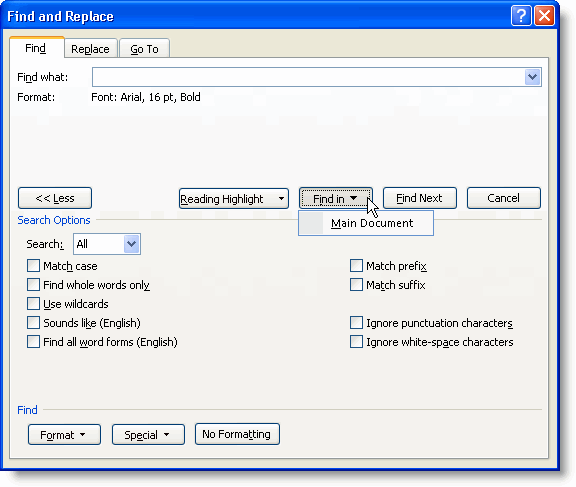
Task: Open the Search direction combo box
Action: click(107, 244)
